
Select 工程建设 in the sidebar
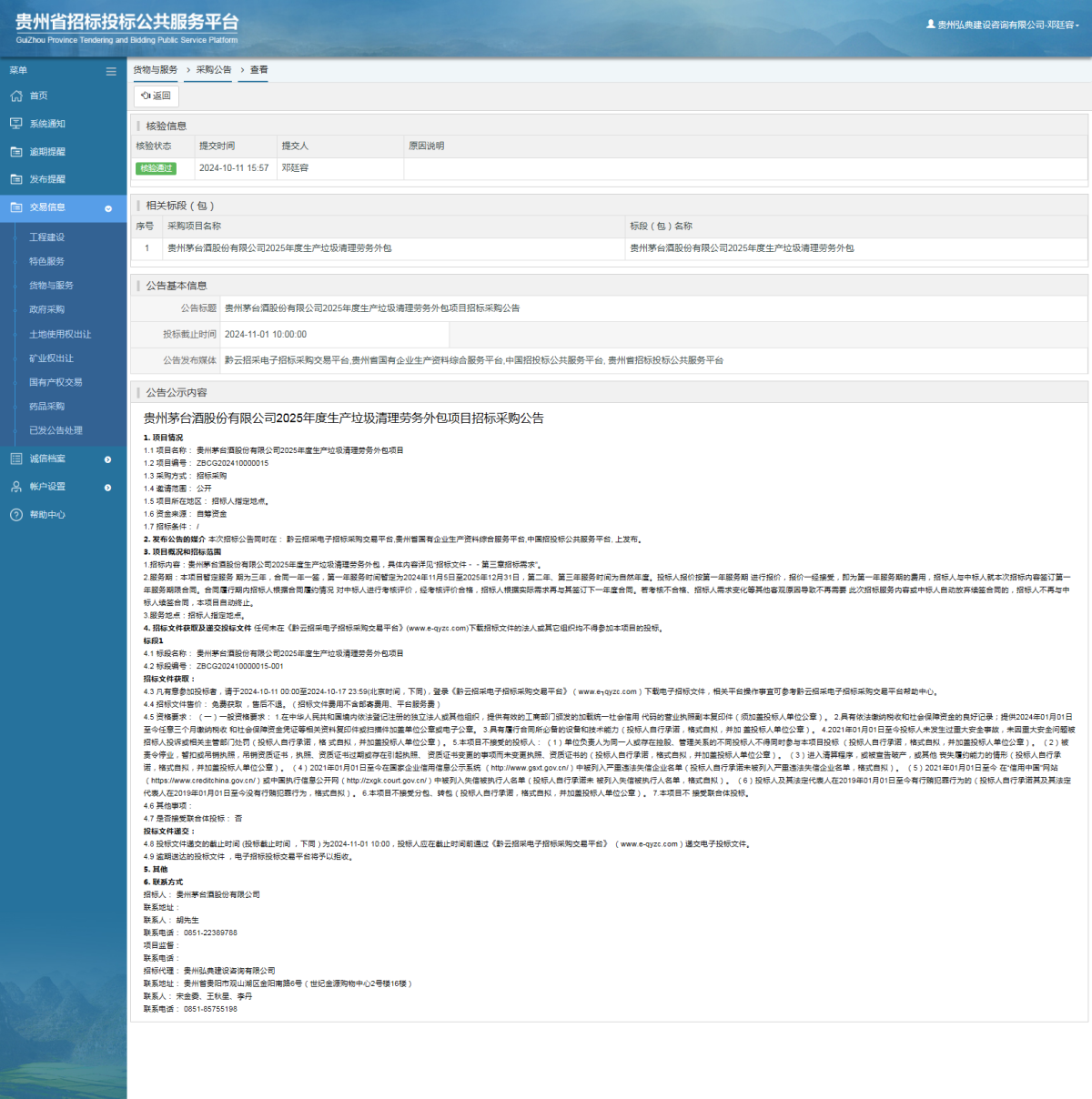(47, 237)
